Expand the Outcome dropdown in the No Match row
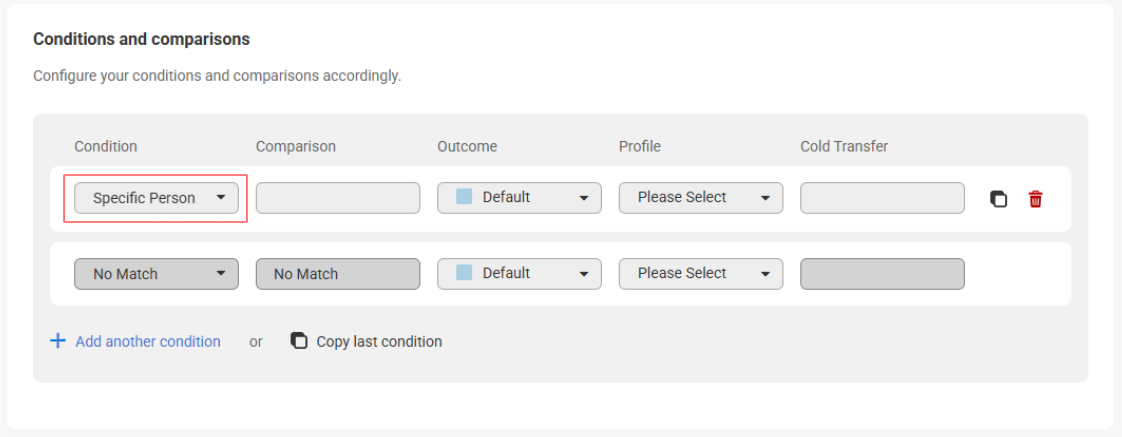This screenshot has width=1122, height=437. coord(519,274)
